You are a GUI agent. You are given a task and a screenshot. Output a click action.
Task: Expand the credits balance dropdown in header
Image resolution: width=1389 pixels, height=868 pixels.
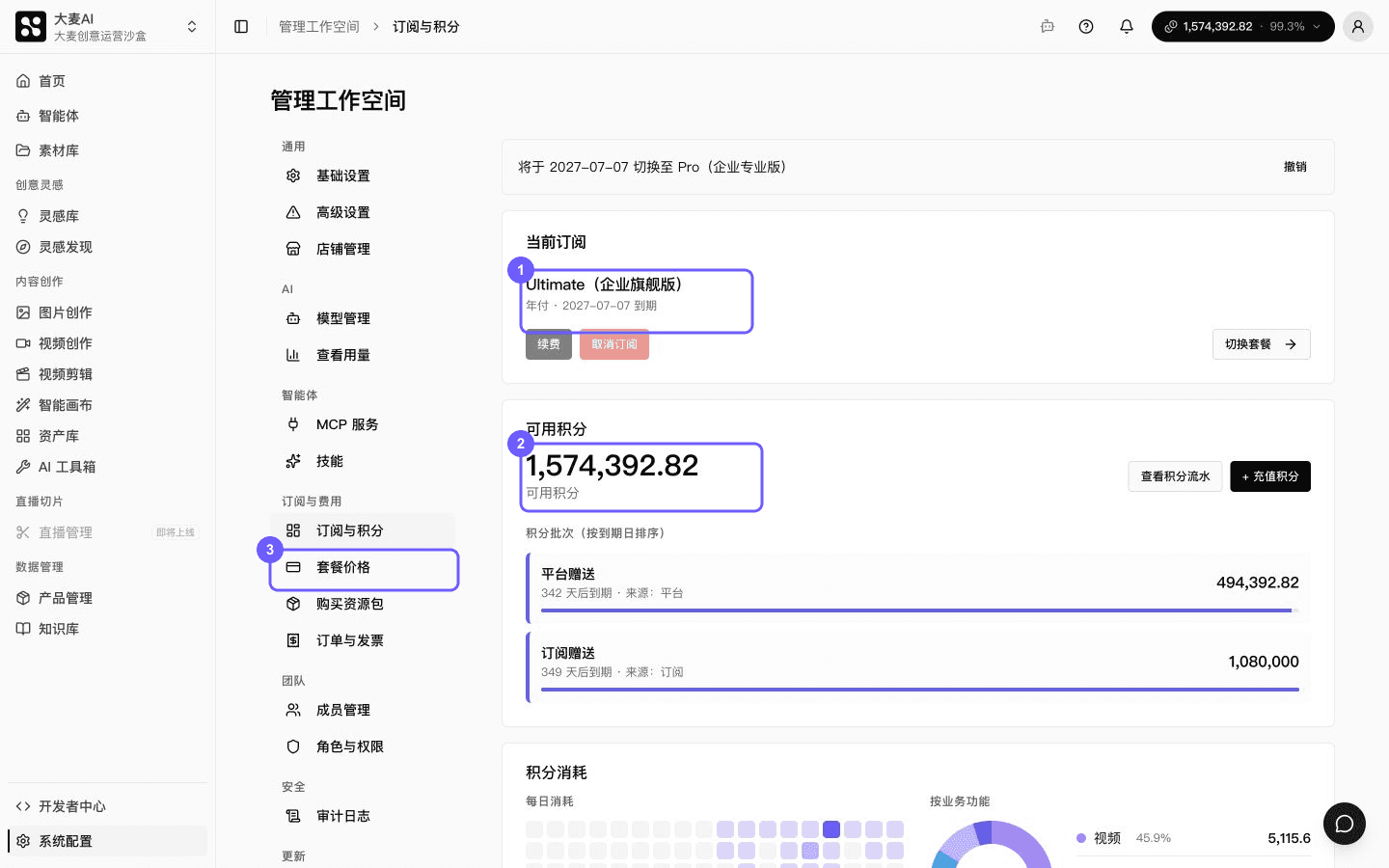pos(1242,27)
